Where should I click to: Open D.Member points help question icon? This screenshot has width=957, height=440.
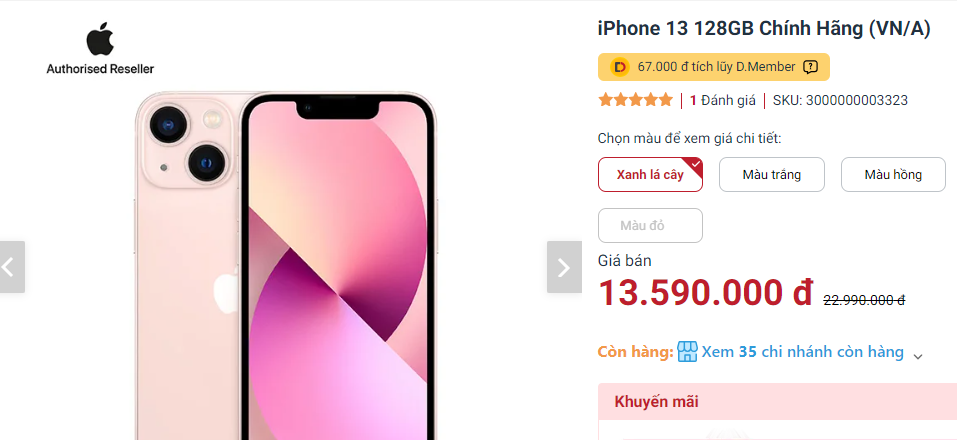[810, 67]
